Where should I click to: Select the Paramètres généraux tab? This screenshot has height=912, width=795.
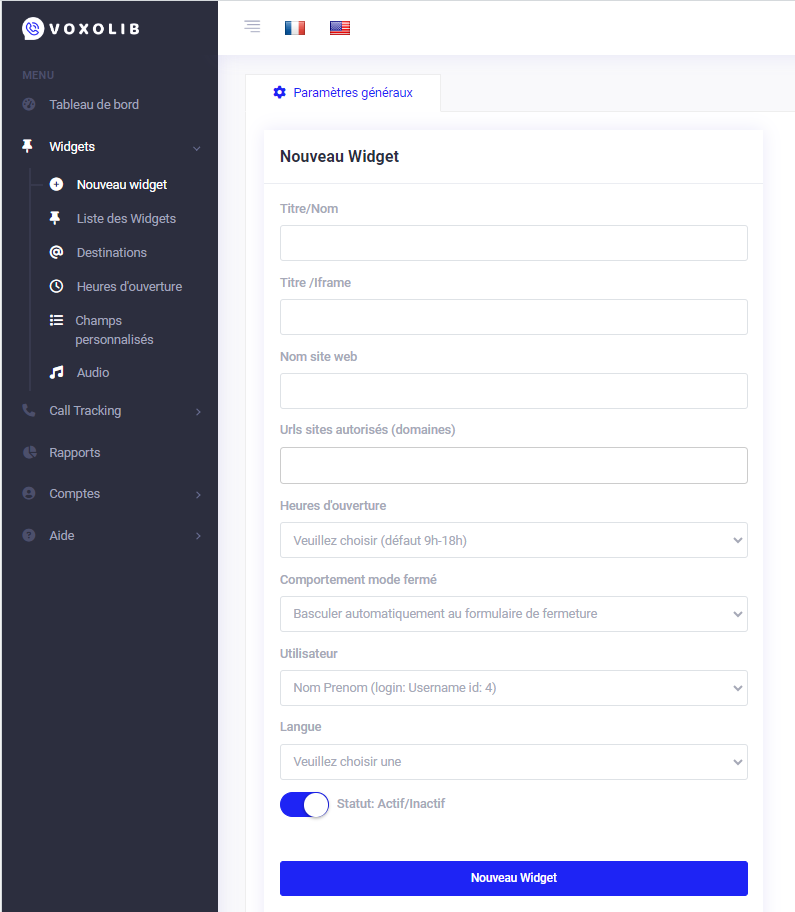point(343,93)
